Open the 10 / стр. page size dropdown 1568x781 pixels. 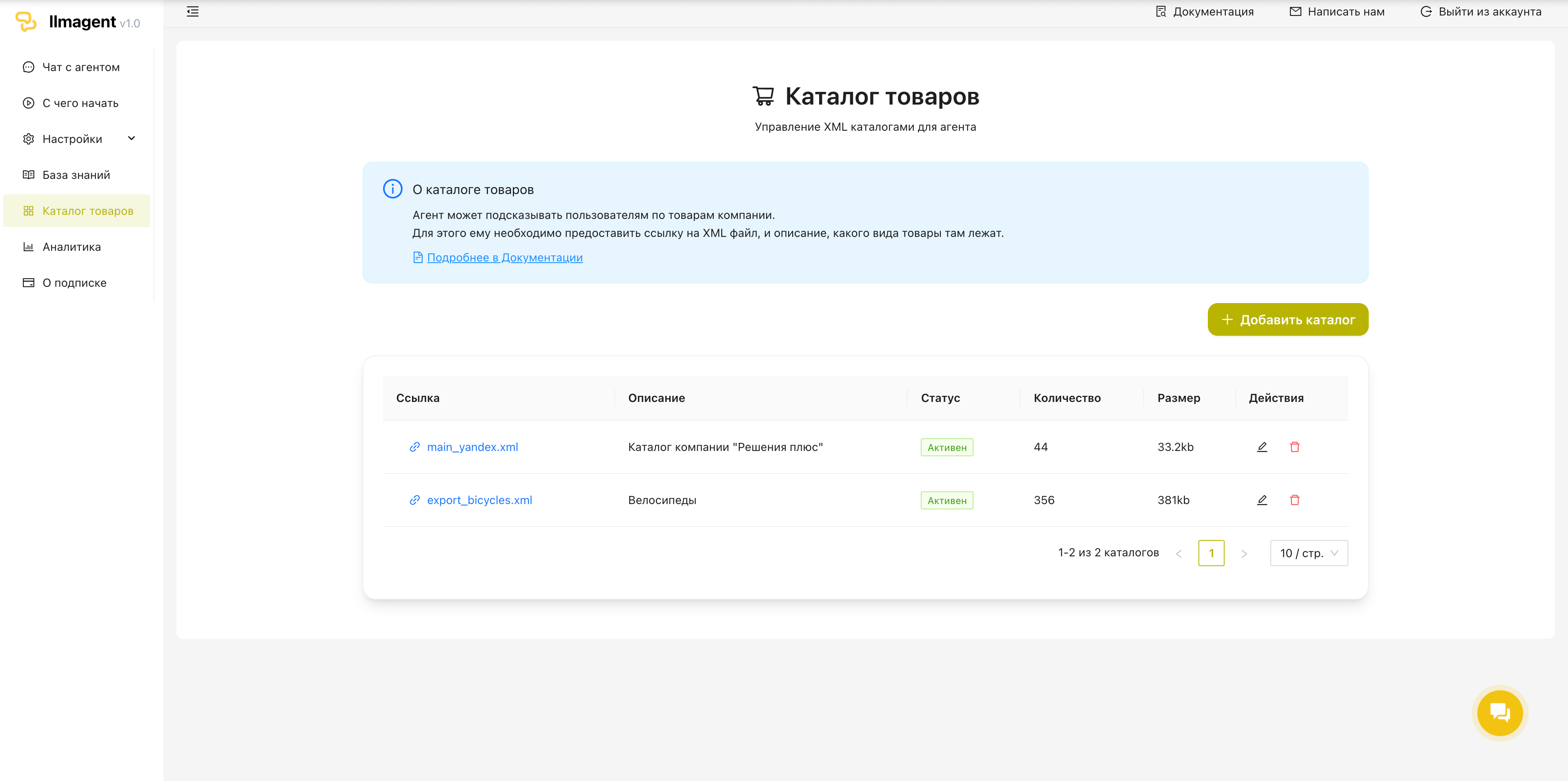pos(1309,553)
